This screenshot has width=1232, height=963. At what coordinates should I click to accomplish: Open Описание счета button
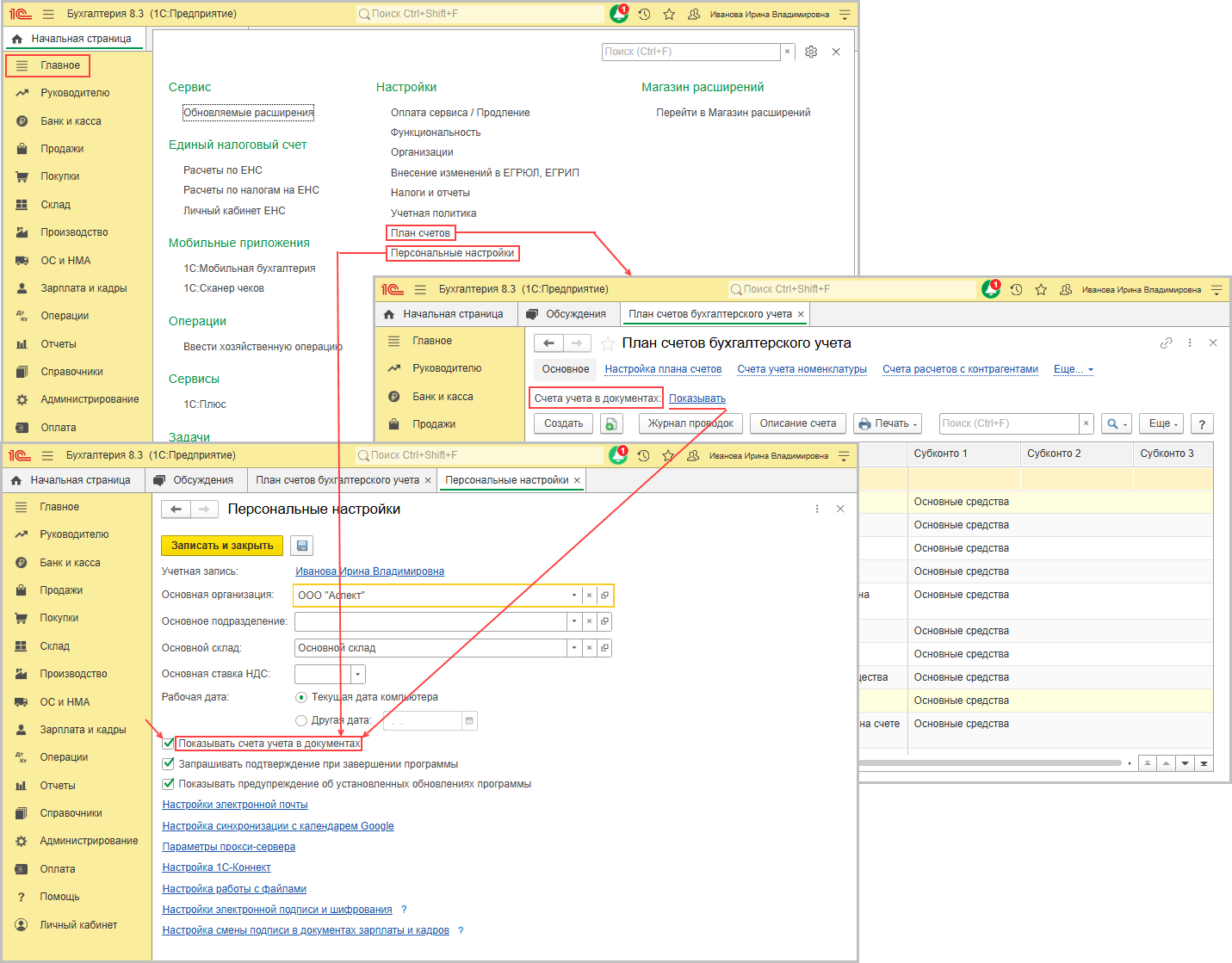click(798, 423)
